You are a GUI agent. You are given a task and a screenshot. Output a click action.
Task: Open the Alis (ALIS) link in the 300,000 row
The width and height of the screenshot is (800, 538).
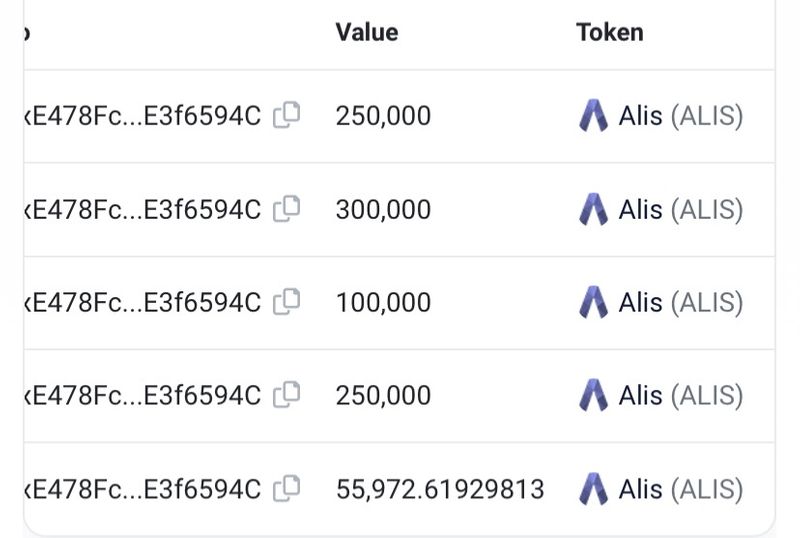pyautogui.click(x=680, y=210)
